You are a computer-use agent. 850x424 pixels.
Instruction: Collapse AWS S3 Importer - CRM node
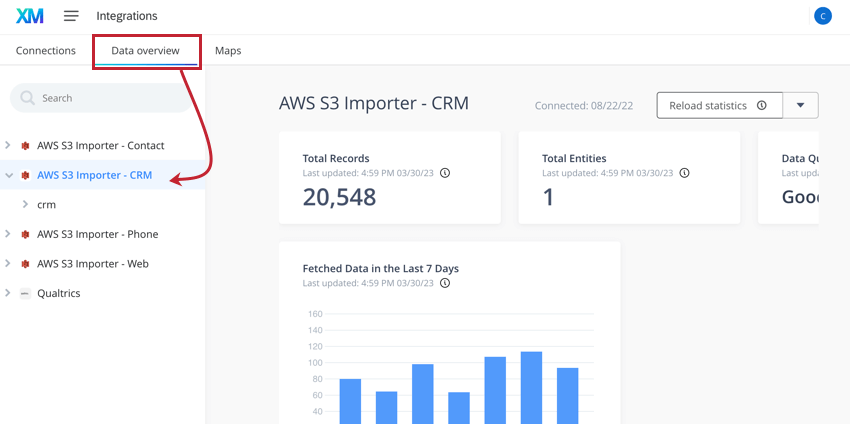pos(9,175)
